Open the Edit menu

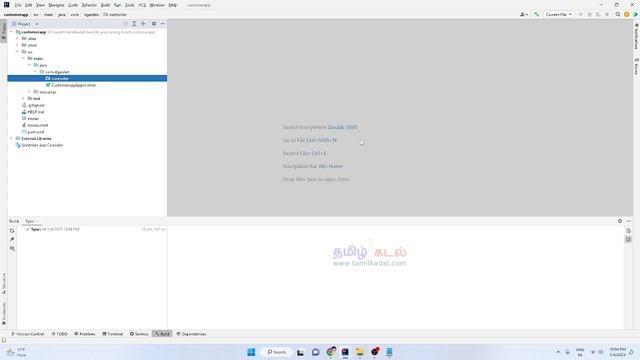28,5
